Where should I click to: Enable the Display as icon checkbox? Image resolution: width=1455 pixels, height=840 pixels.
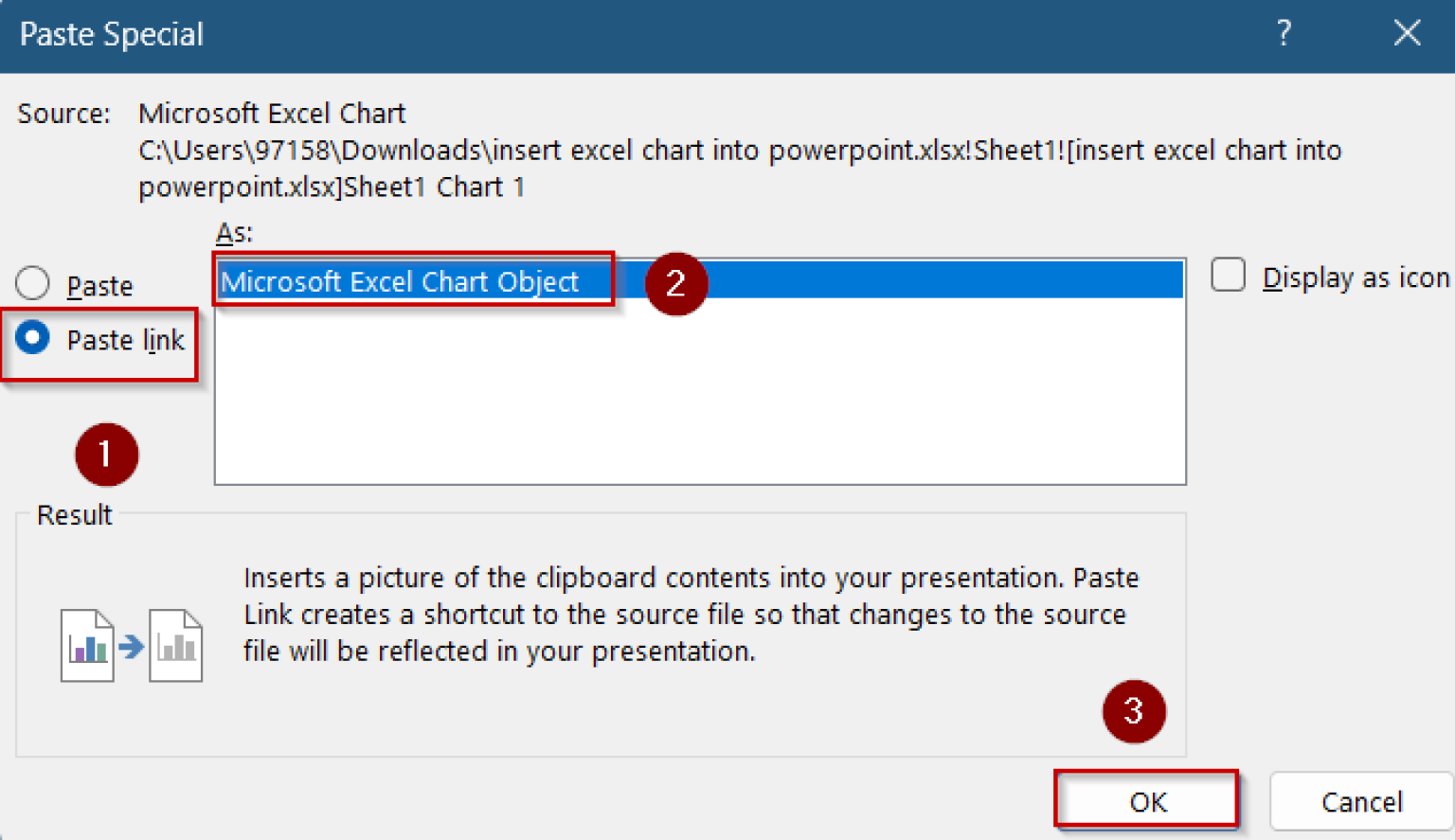pos(1228,275)
